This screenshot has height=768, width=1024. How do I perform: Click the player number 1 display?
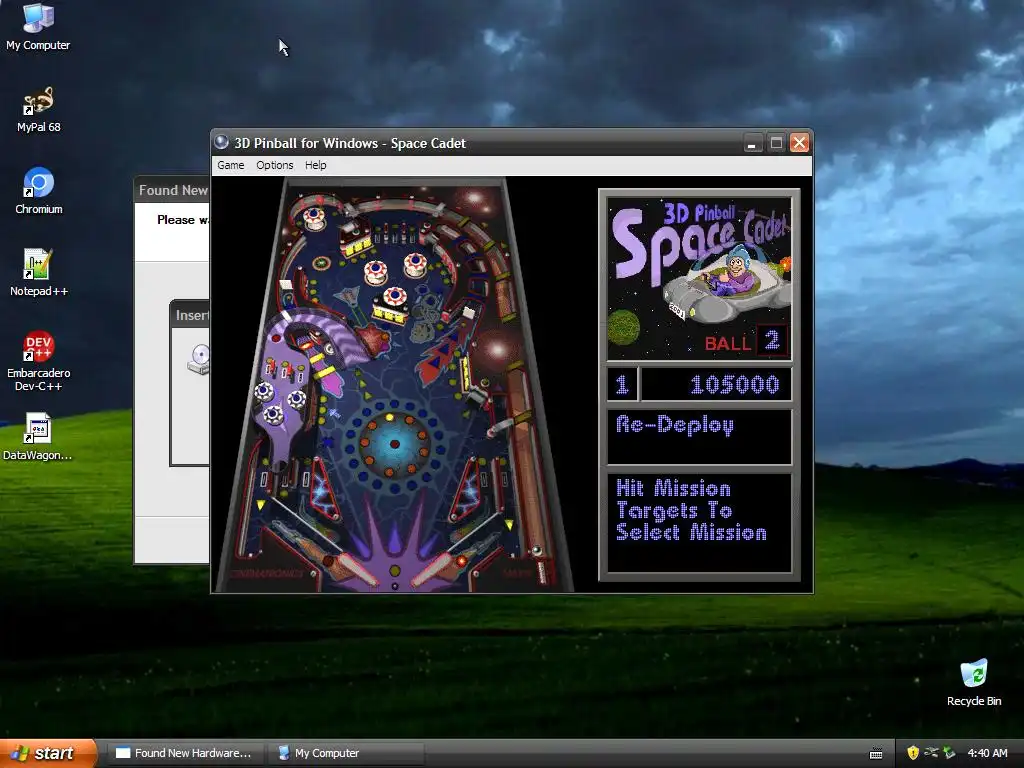point(622,385)
